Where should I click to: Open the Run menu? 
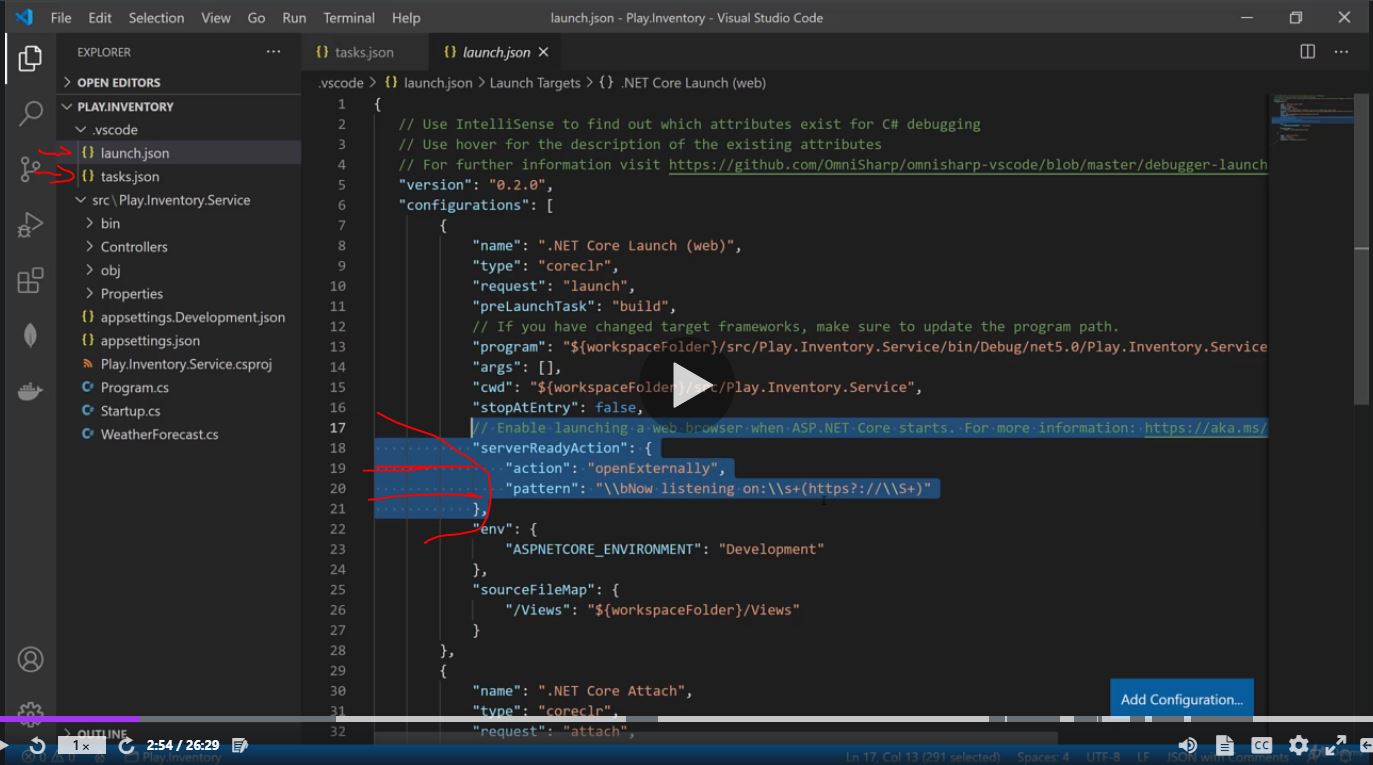[294, 17]
